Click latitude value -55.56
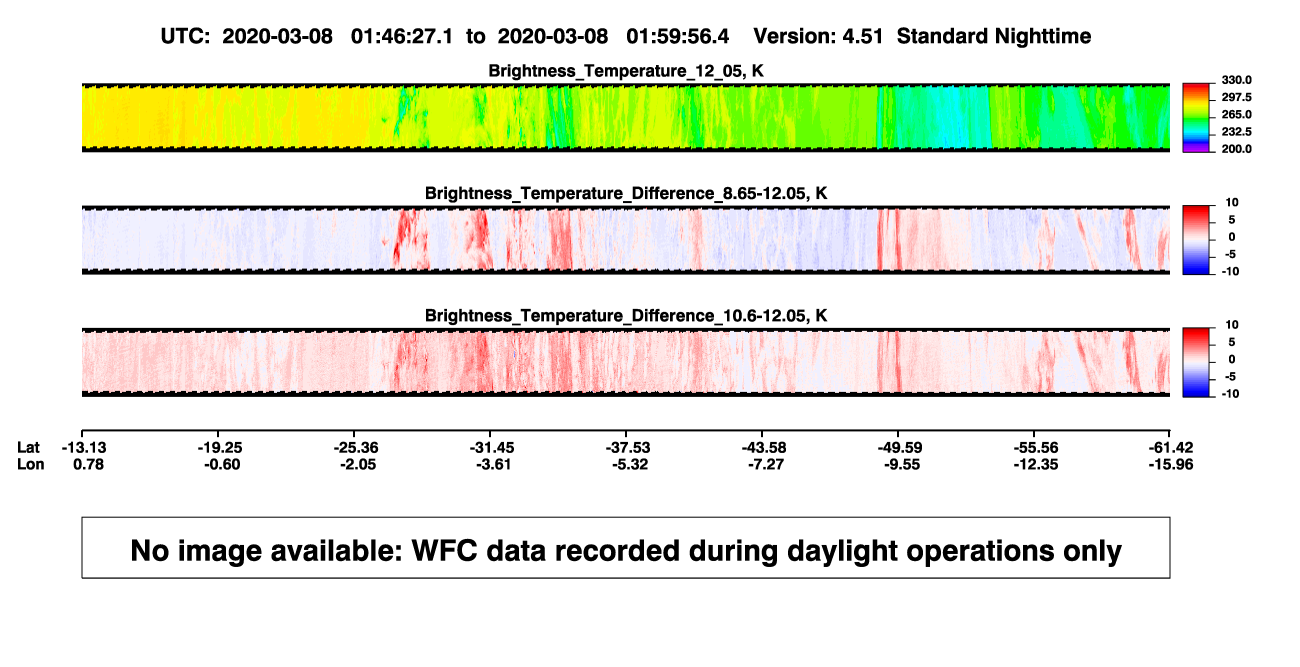Viewport: 1300px width, 667px height. [1037, 447]
